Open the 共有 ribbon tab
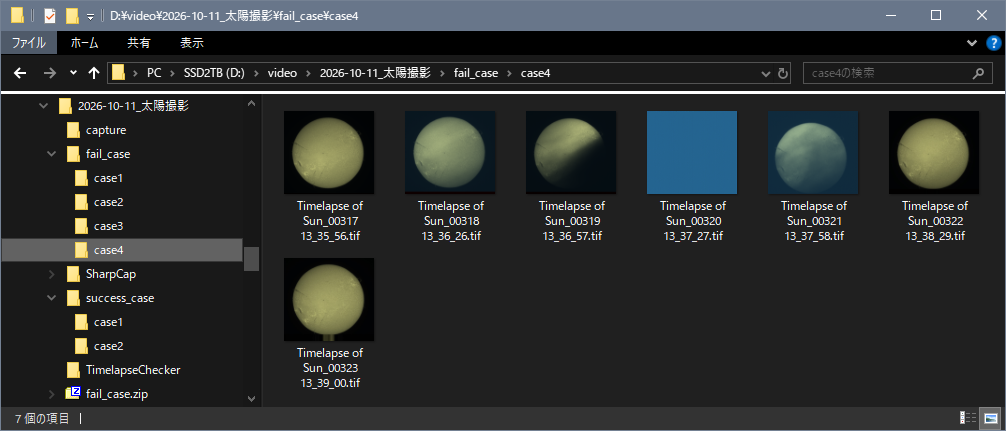 [x=139, y=43]
